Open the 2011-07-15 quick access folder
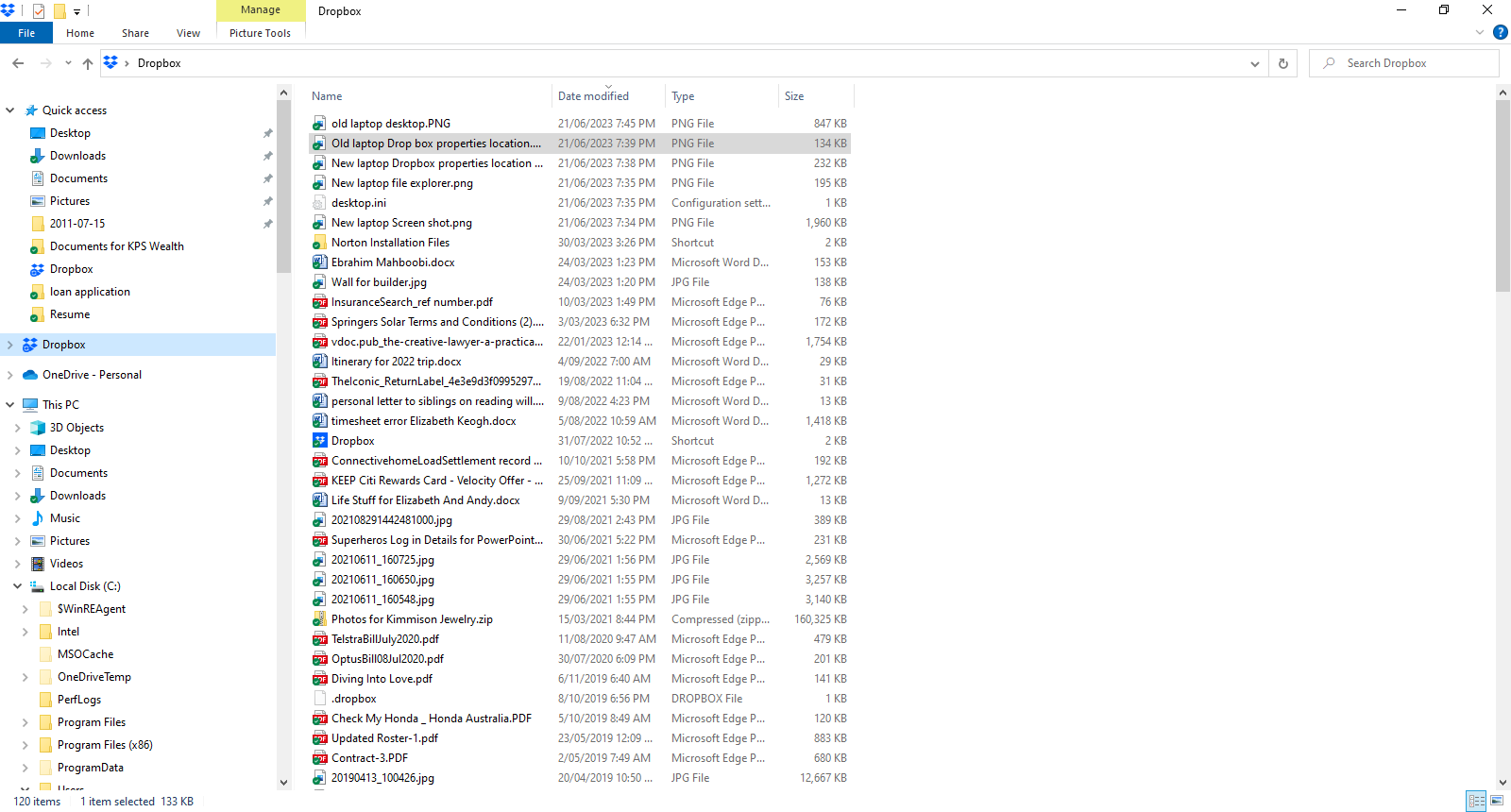The image size is (1511, 812). [x=77, y=224]
